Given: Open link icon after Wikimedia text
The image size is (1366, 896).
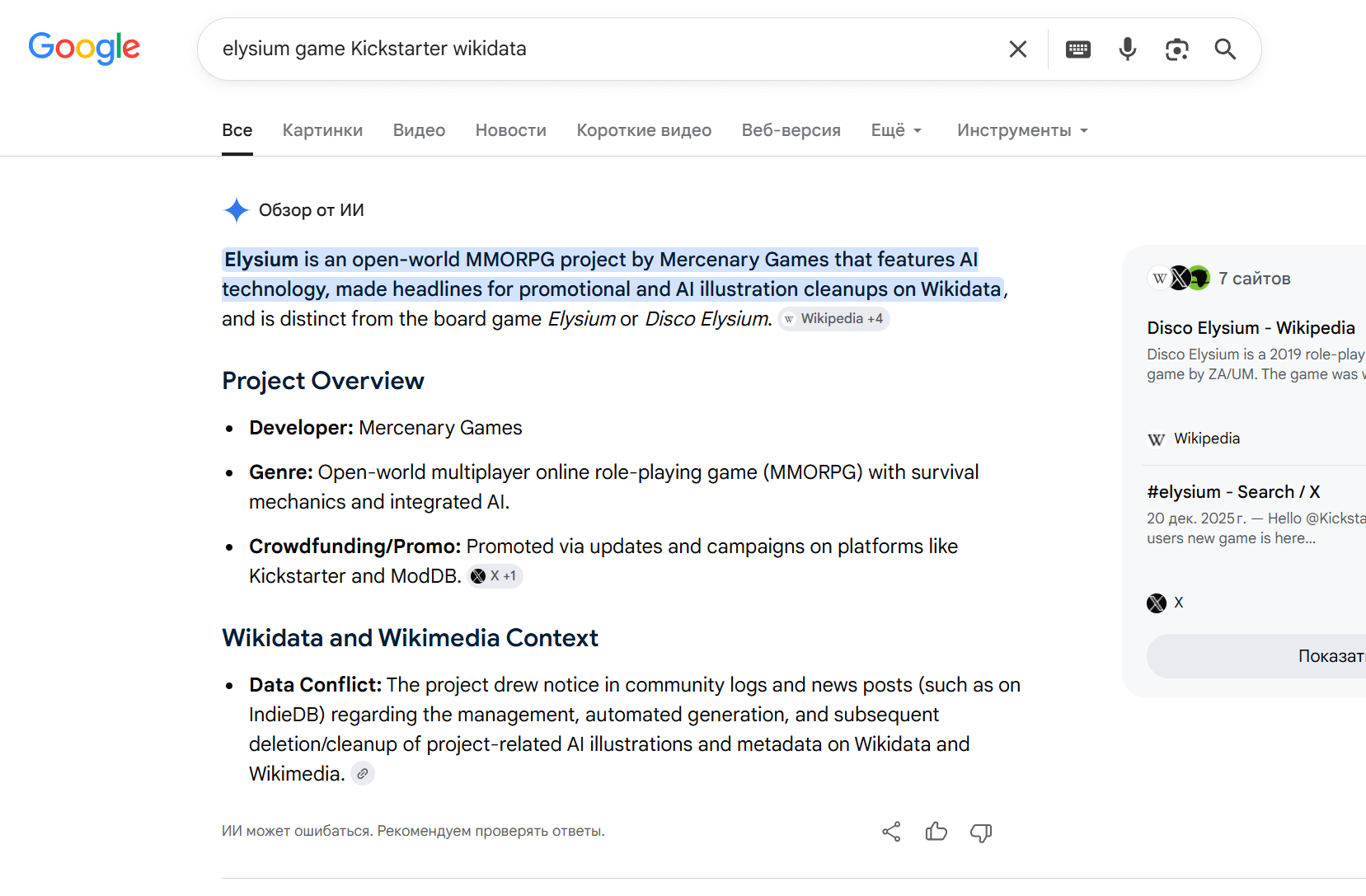Looking at the screenshot, I should pyautogui.click(x=363, y=774).
